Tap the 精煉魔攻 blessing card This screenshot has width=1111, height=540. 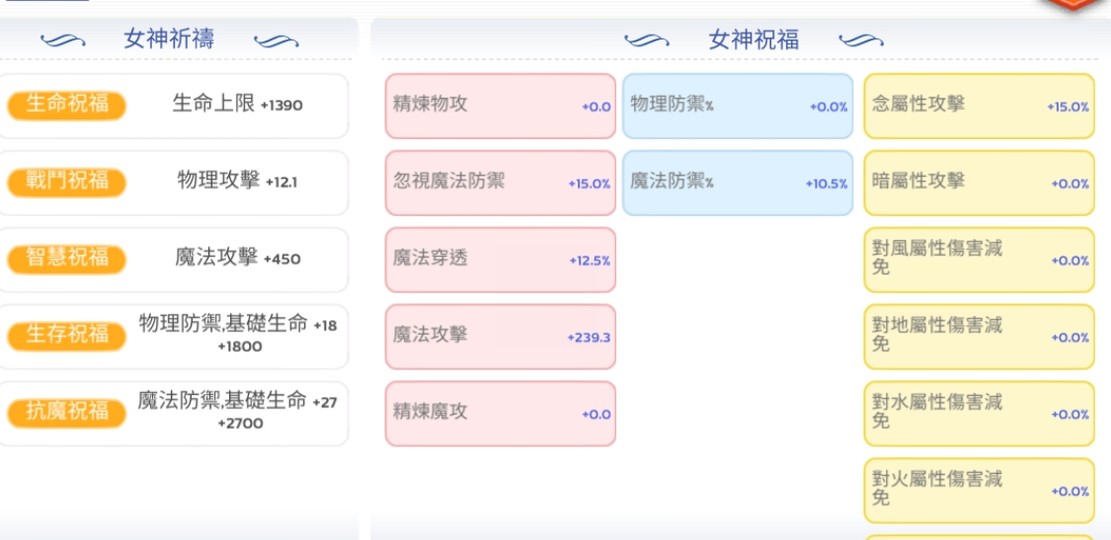(x=500, y=414)
